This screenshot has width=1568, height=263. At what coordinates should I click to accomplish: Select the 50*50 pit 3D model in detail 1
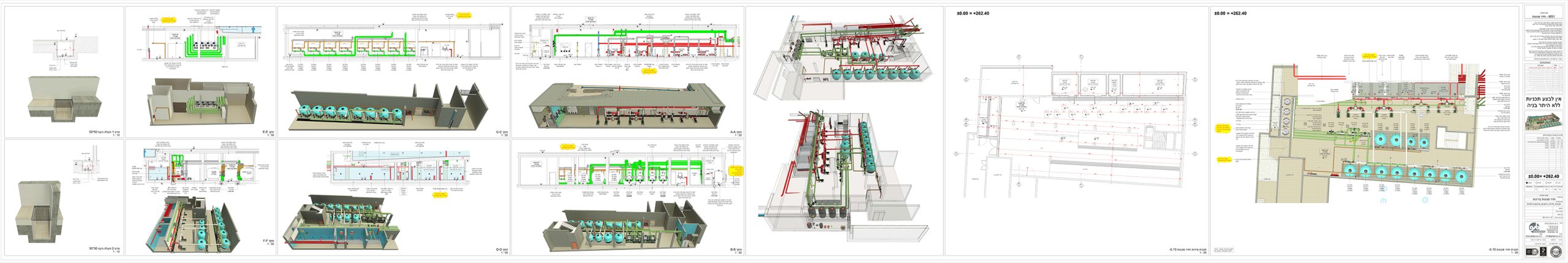(64, 99)
